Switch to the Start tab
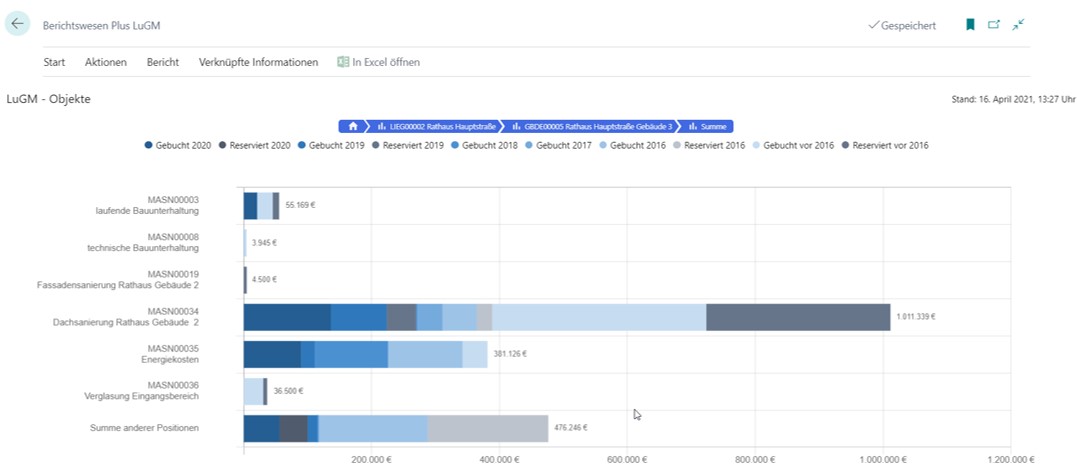 pos(54,62)
